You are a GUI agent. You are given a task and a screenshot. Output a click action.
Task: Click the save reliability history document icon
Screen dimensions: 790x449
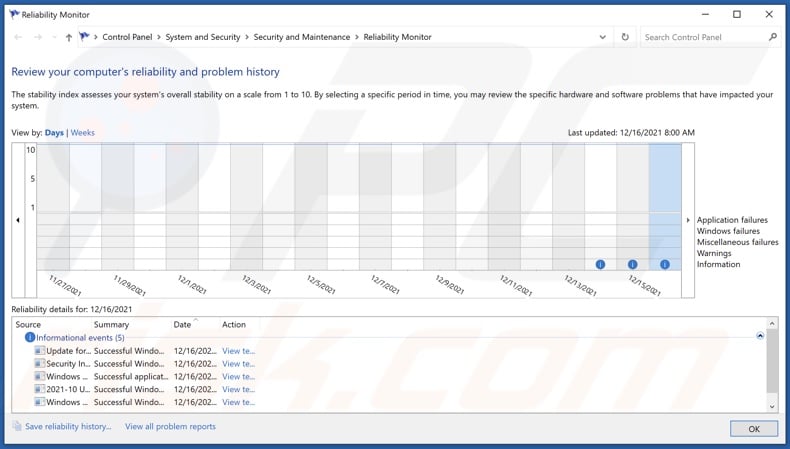(17, 426)
